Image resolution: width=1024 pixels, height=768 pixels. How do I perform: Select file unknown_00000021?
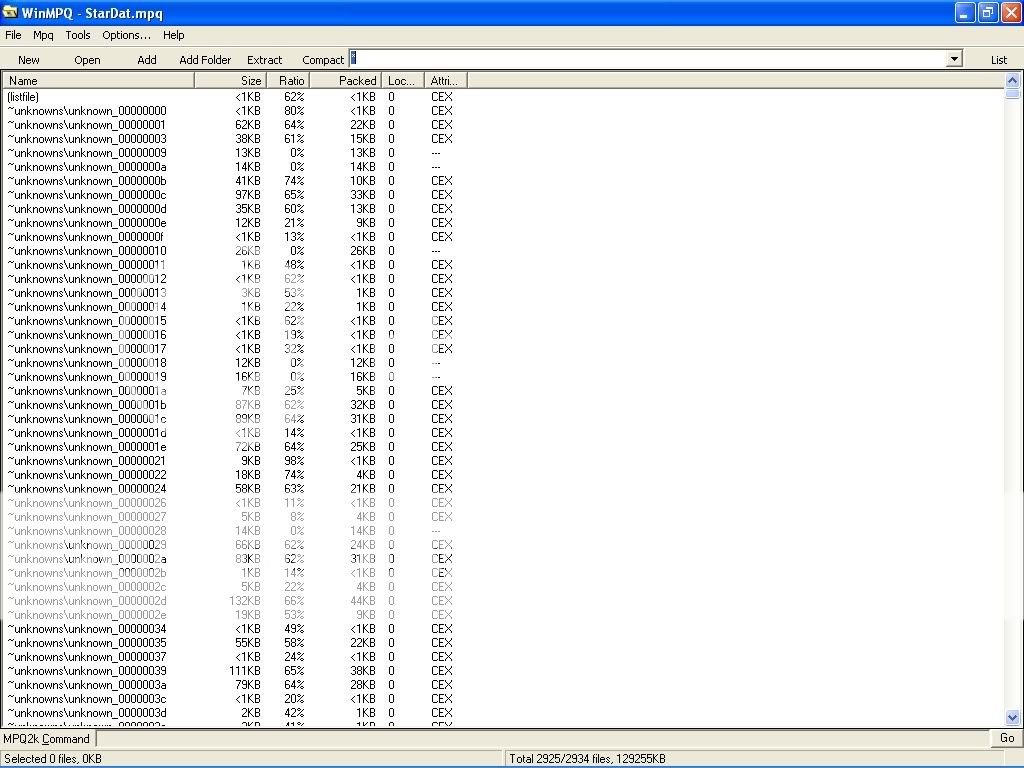point(87,461)
